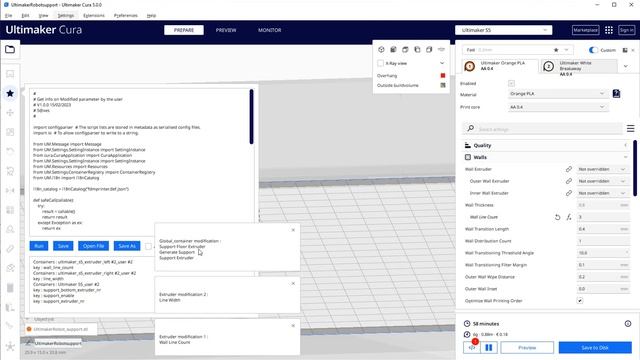Open Outer Wall Extruder dropdown
Screen dimensions: 640x360
602,181
